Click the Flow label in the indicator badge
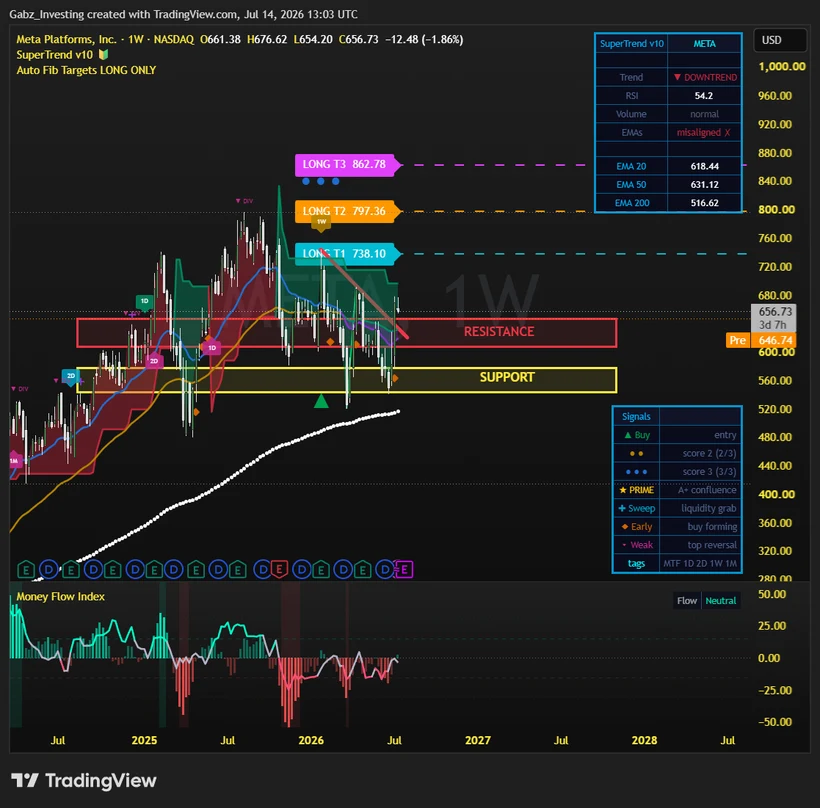 [x=687, y=601]
